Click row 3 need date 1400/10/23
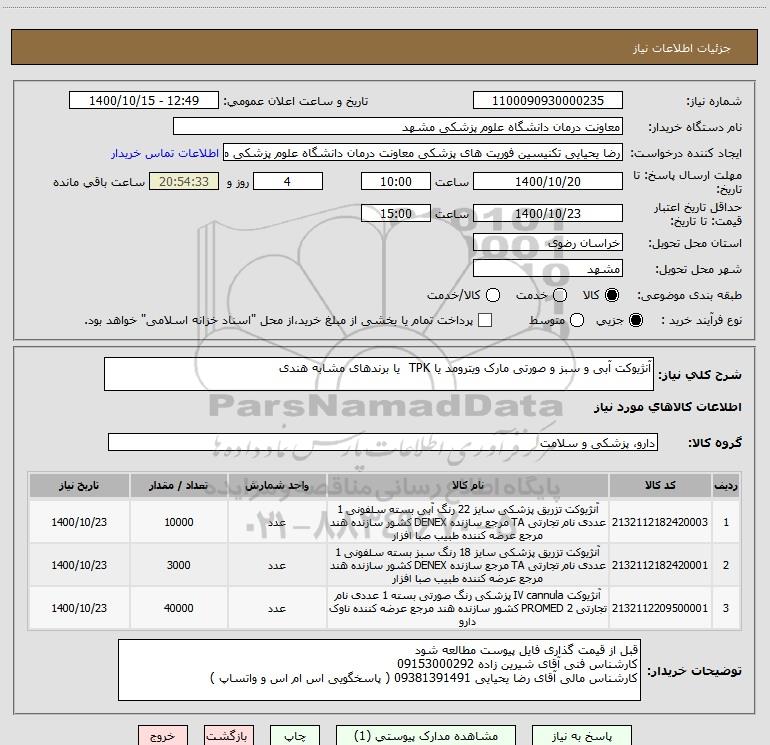This screenshot has width=770, height=745. (79, 608)
